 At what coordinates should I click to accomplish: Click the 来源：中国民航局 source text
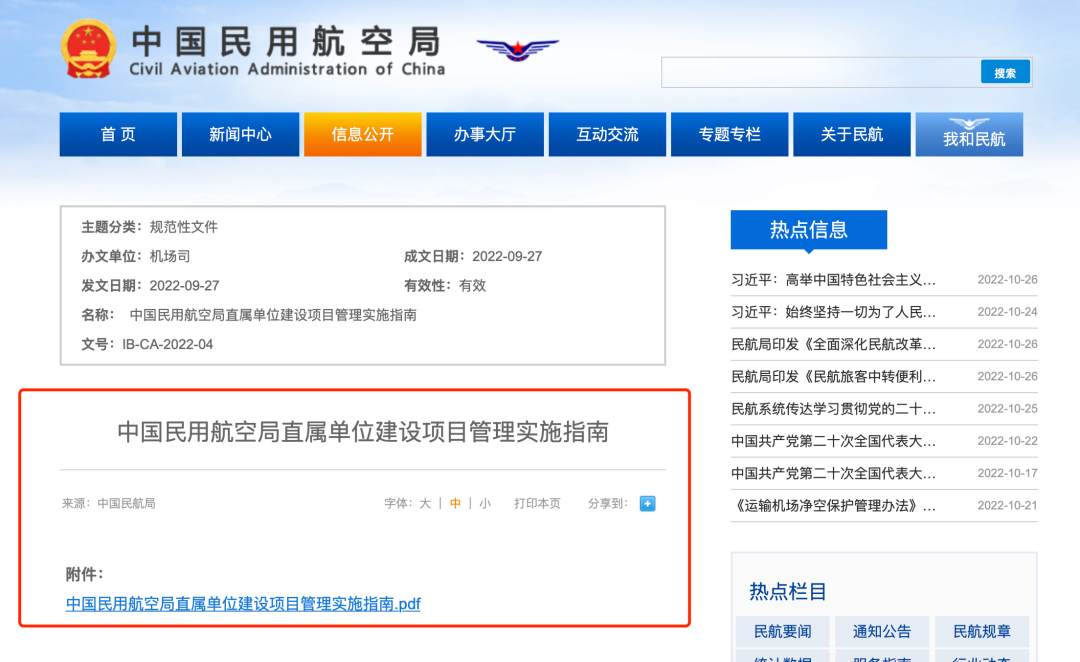coord(109,504)
